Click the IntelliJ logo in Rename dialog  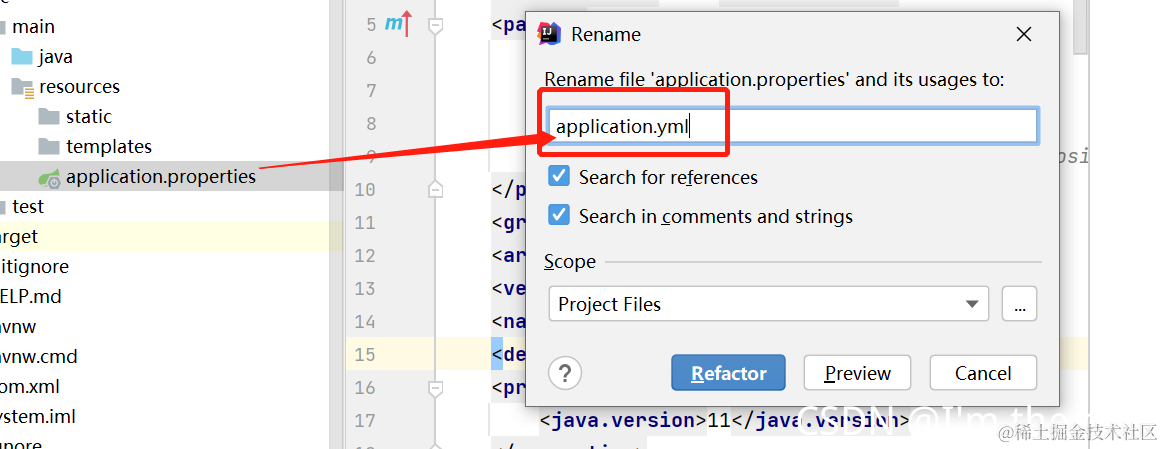pyautogui.click(x=549, y=34)
